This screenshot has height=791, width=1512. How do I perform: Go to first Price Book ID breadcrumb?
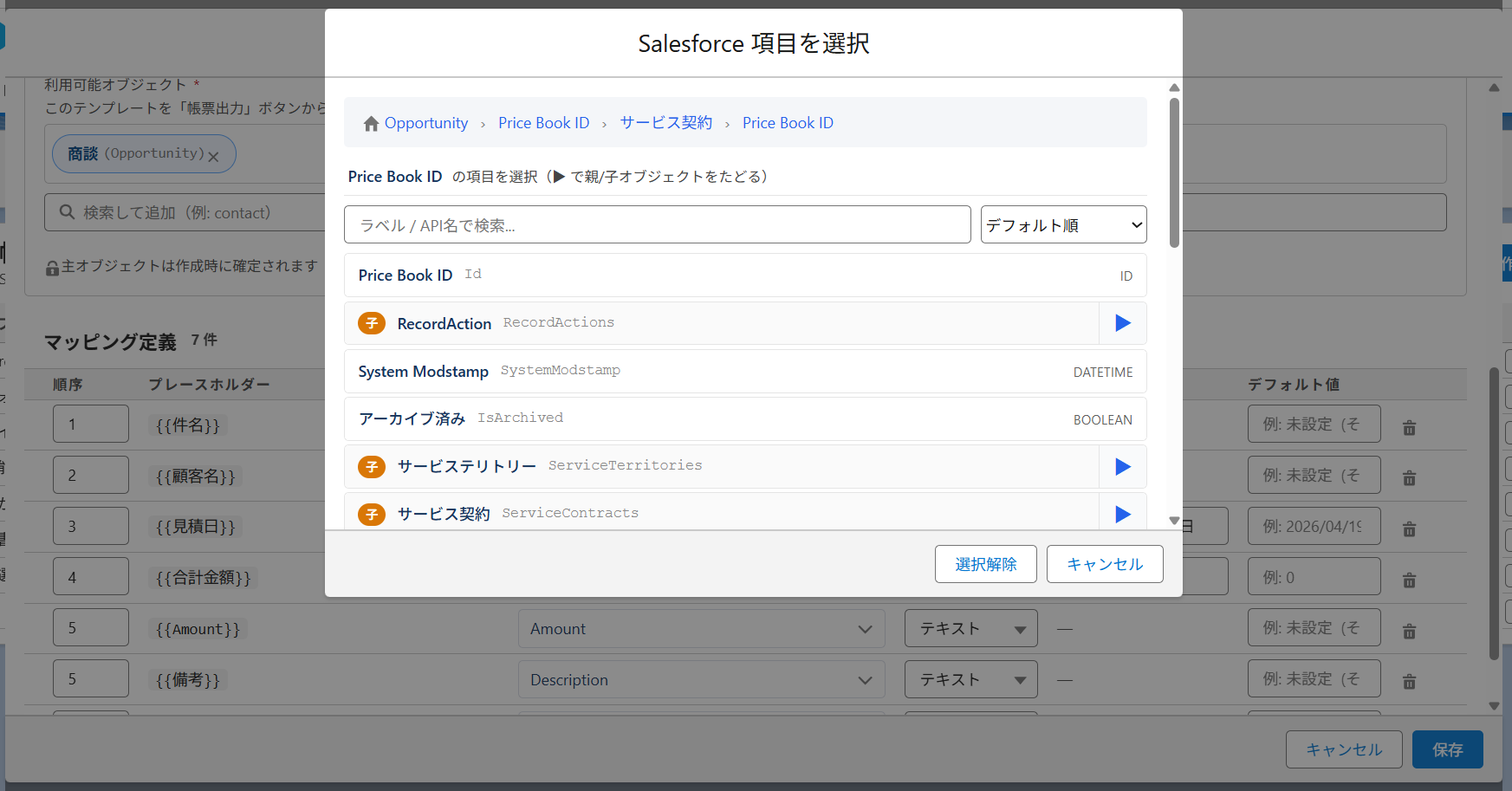543,123
